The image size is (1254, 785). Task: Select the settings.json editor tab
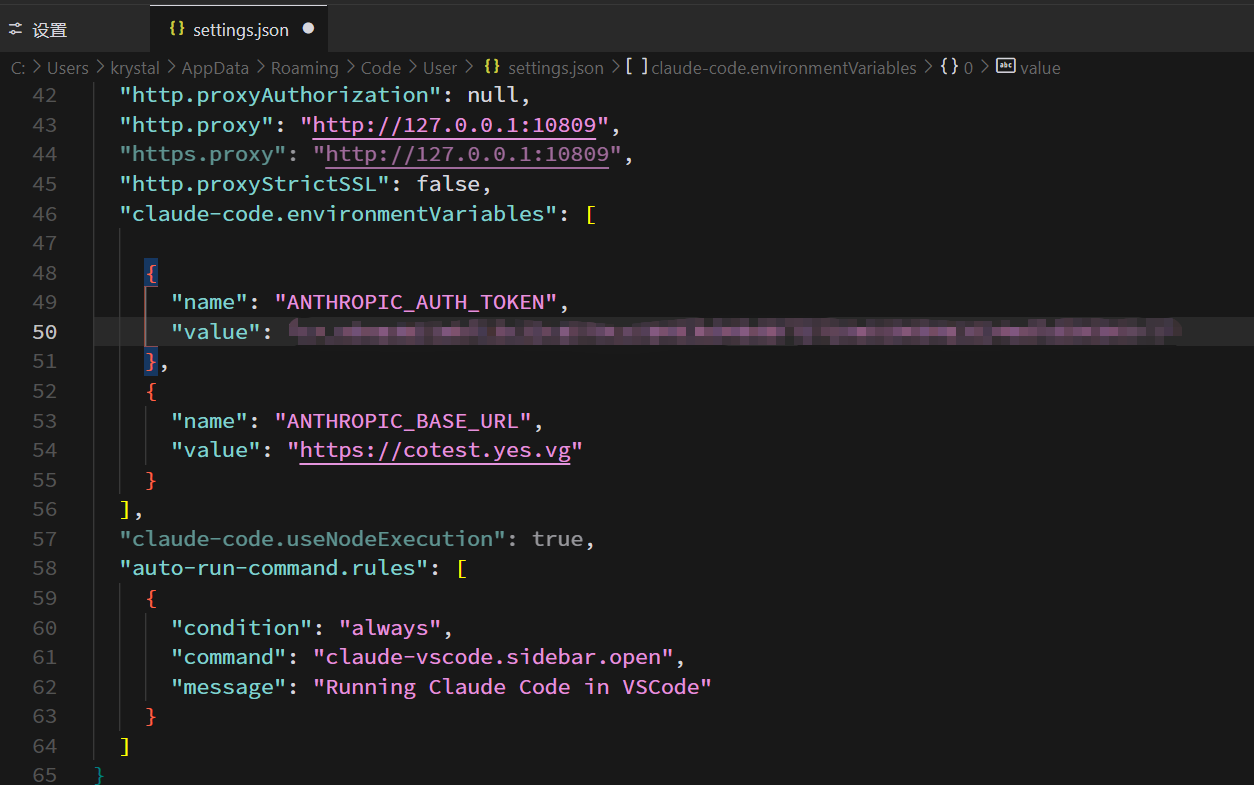tap(240, 29)
